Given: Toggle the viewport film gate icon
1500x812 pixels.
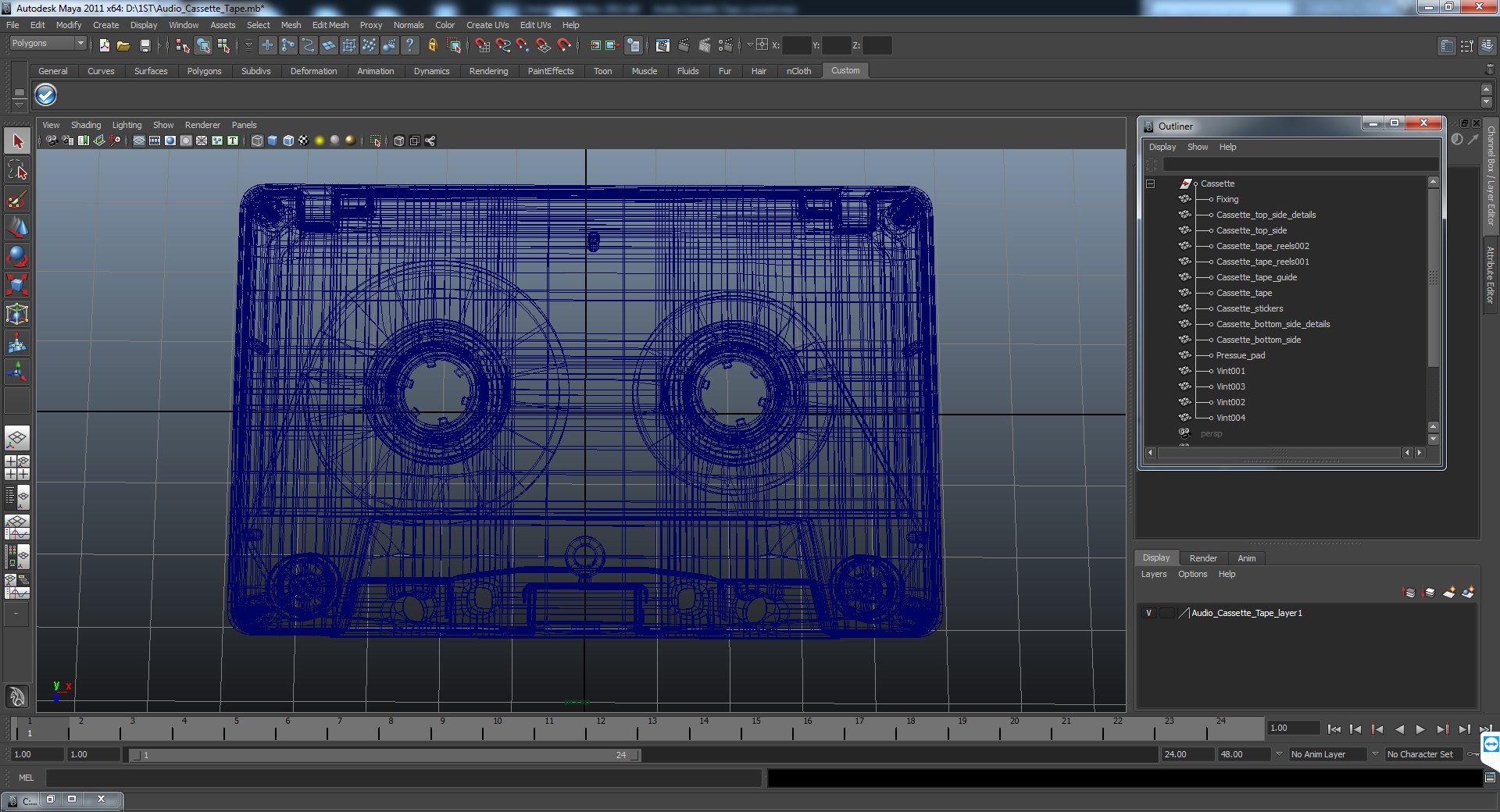Looking at the screenshot, I should tap(154, 141).
